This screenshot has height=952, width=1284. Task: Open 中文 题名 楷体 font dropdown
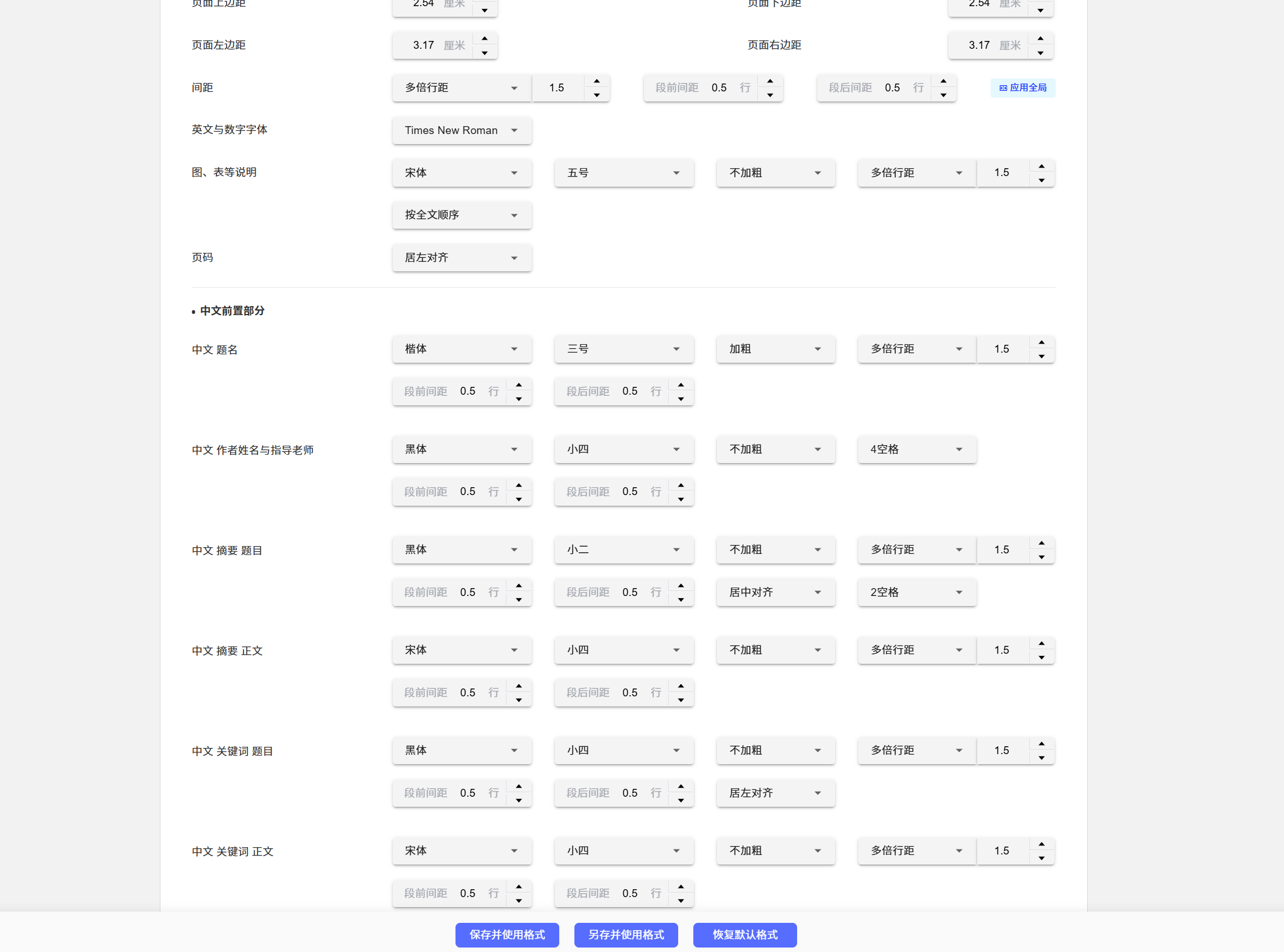[x=461, y=349]
